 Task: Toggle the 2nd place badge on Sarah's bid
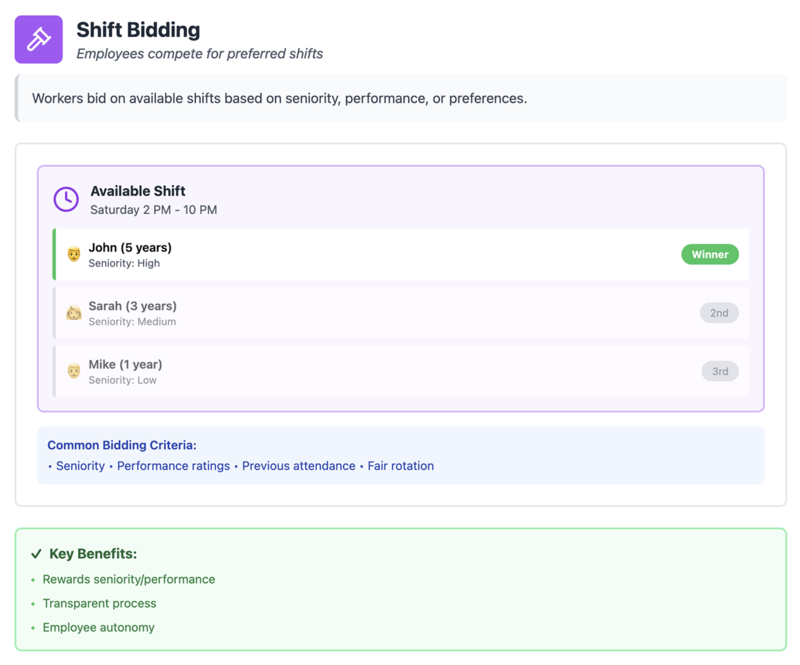[719, 312]
